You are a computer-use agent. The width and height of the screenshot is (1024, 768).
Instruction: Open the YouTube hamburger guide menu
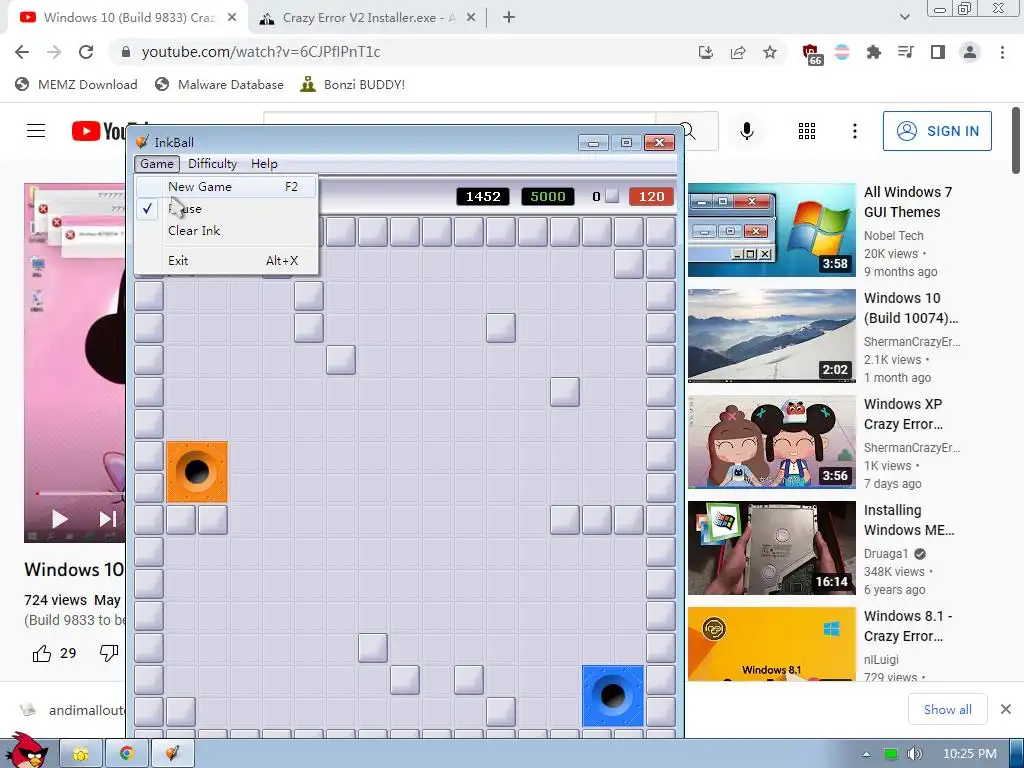[36, 131]
